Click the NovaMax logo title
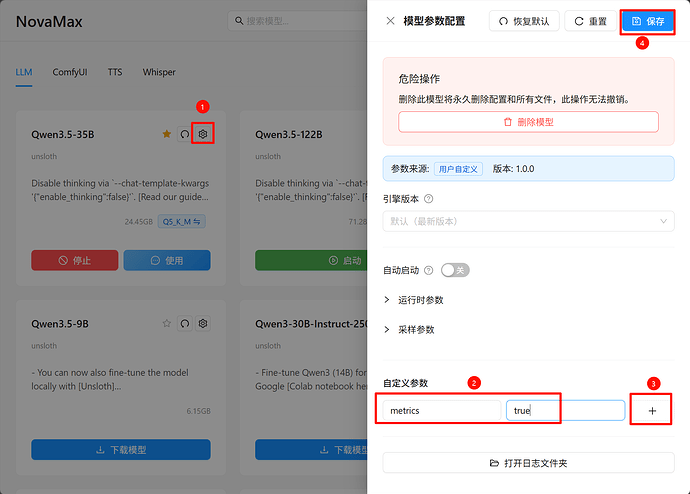The image size is (690, 494). click(49, 22)
